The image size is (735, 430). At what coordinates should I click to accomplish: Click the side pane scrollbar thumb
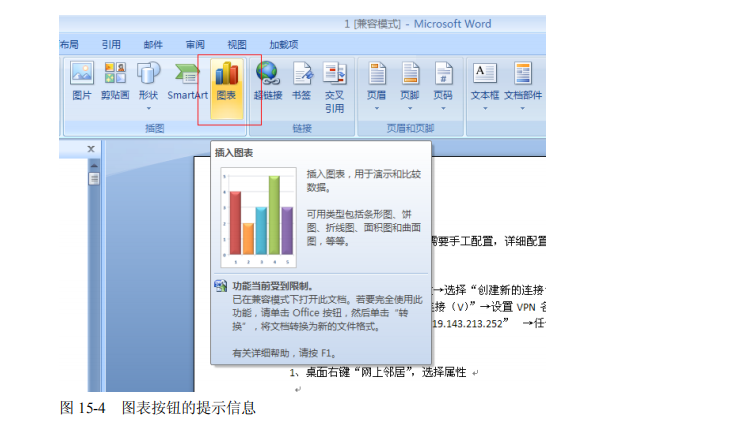pos(94,178)
